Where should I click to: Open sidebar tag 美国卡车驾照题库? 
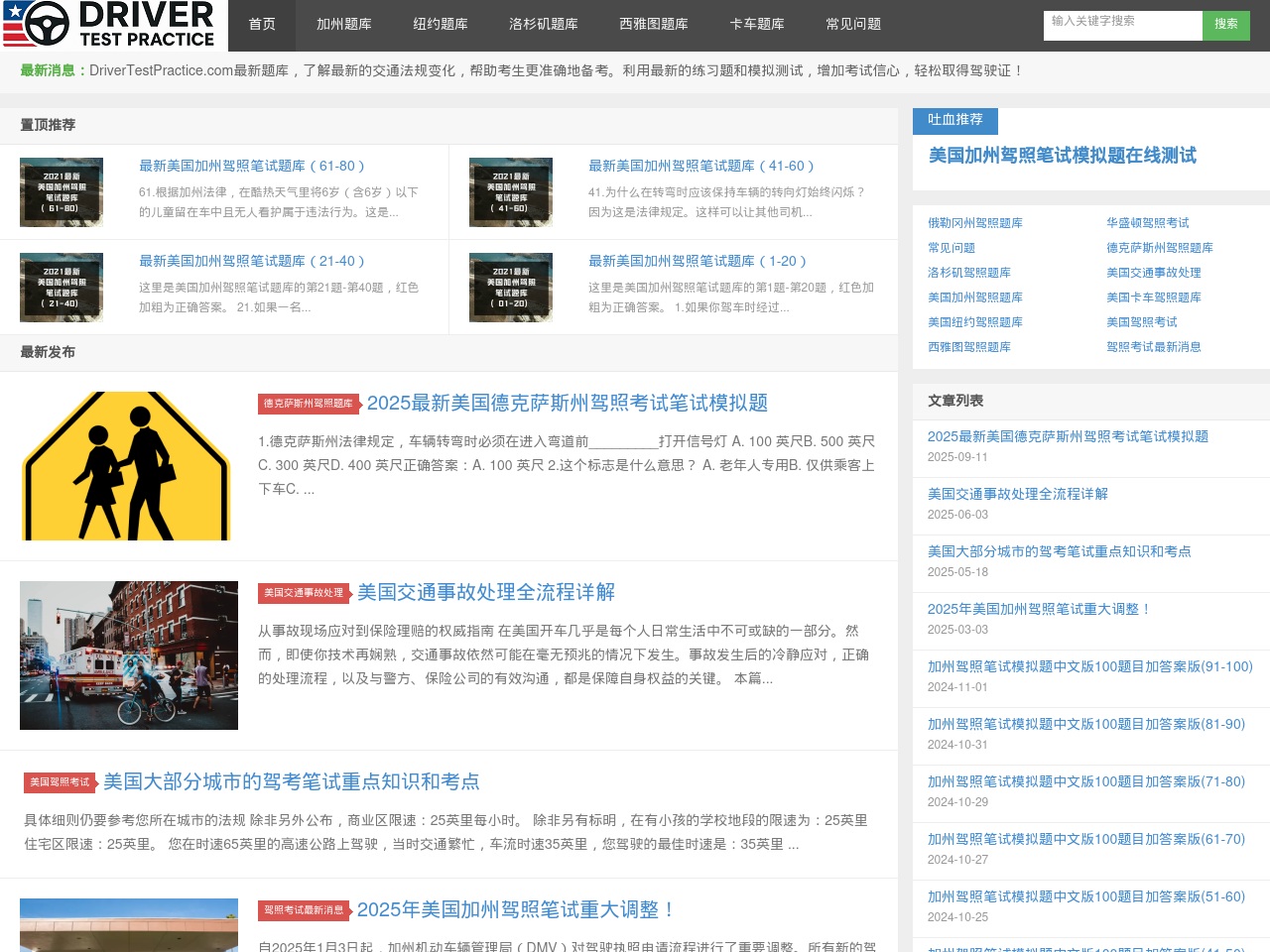tap(1154, 297)
